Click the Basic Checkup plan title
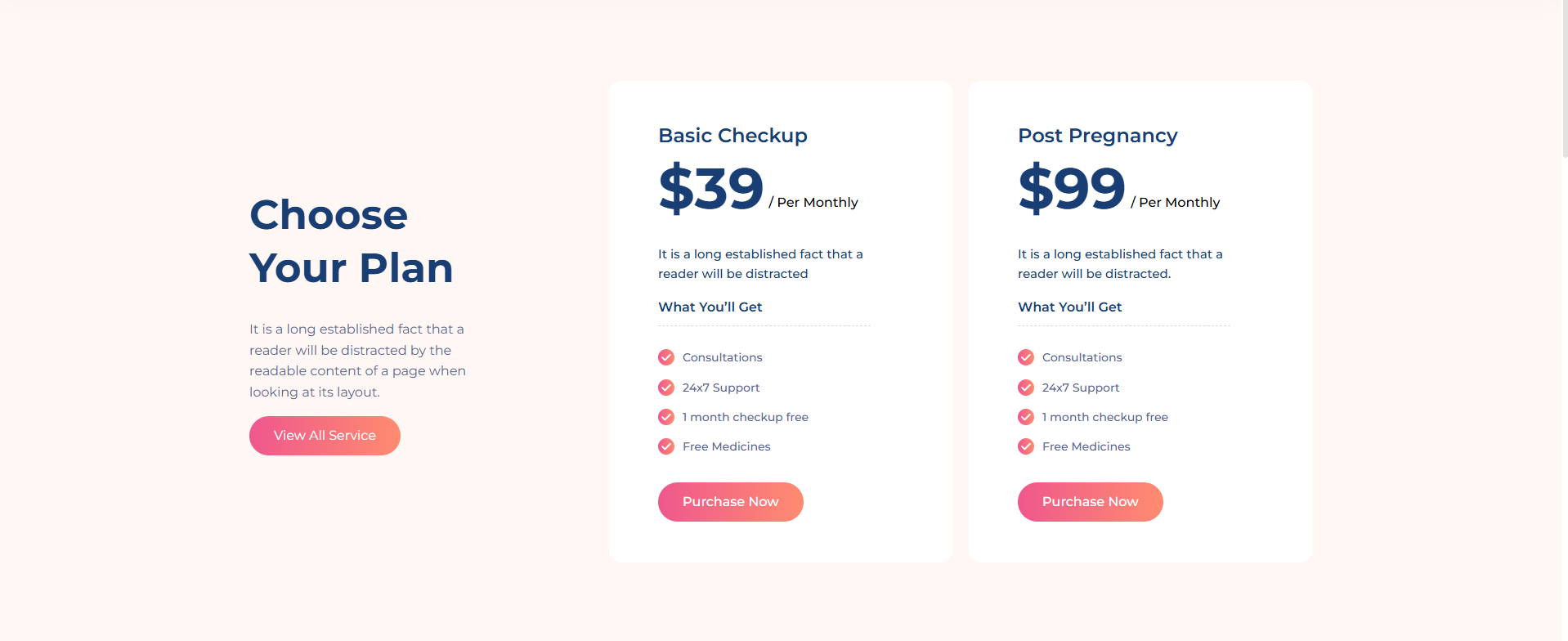The image size is (1568, 641). tap(732, 136)
